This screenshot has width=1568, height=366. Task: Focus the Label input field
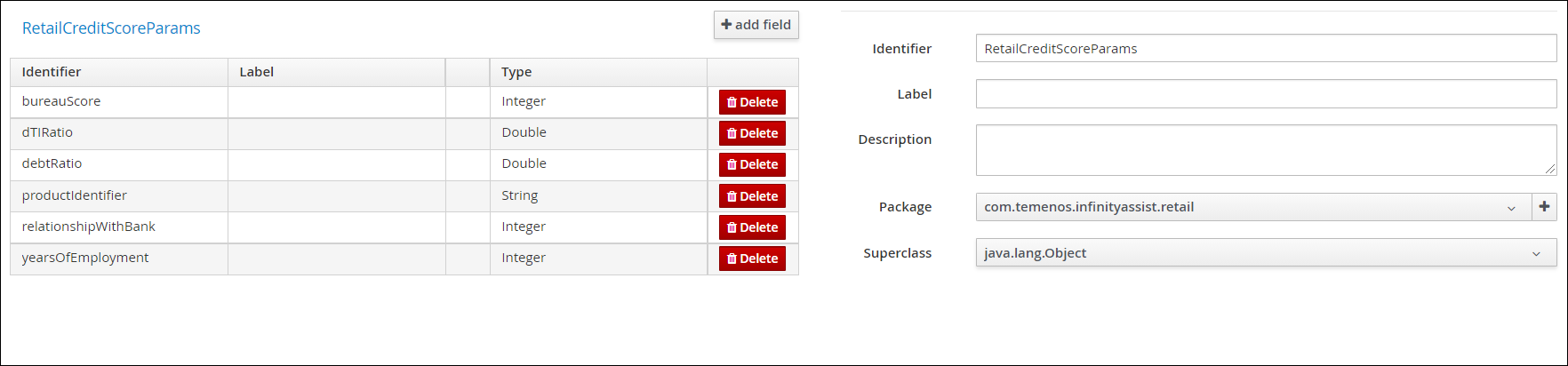click(1266, 94)
